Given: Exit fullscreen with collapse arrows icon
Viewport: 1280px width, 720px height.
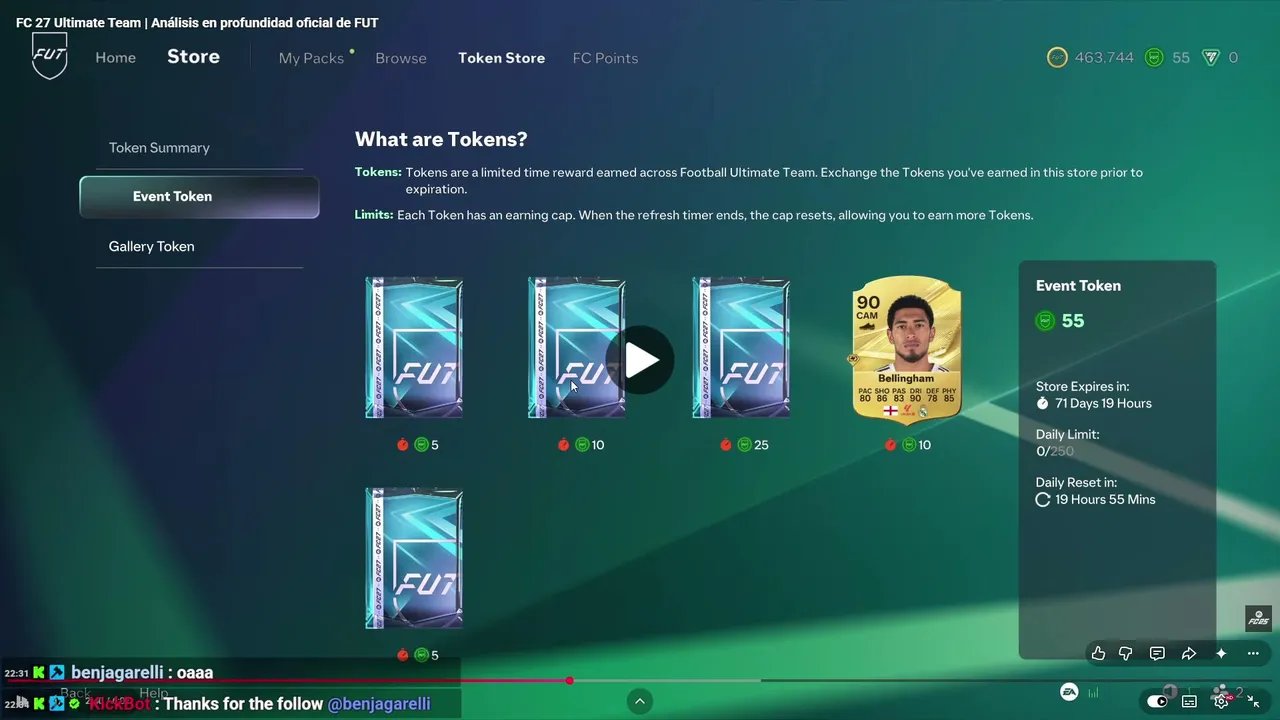Looking at the screenshot, I should tap(1253, 701).
